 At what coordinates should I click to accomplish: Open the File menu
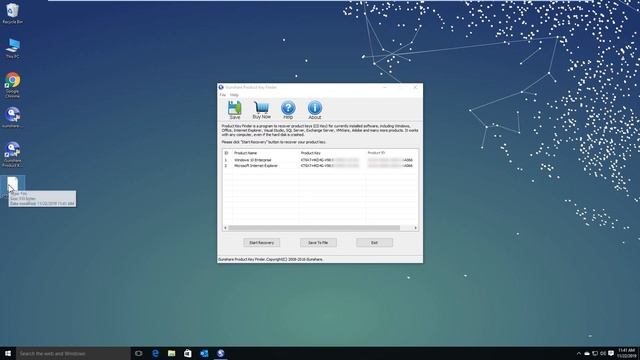click(x=222, y=95)
